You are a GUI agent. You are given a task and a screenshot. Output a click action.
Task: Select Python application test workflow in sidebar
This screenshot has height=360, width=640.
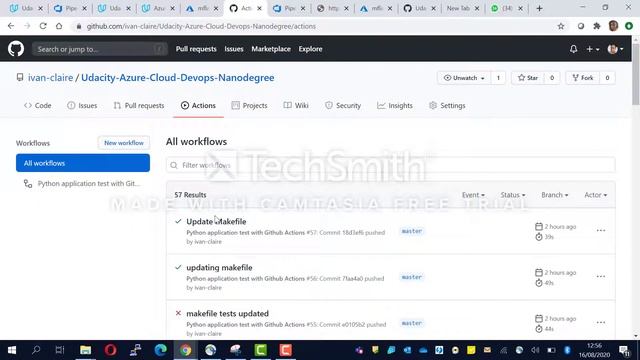(x=83, y=184)
